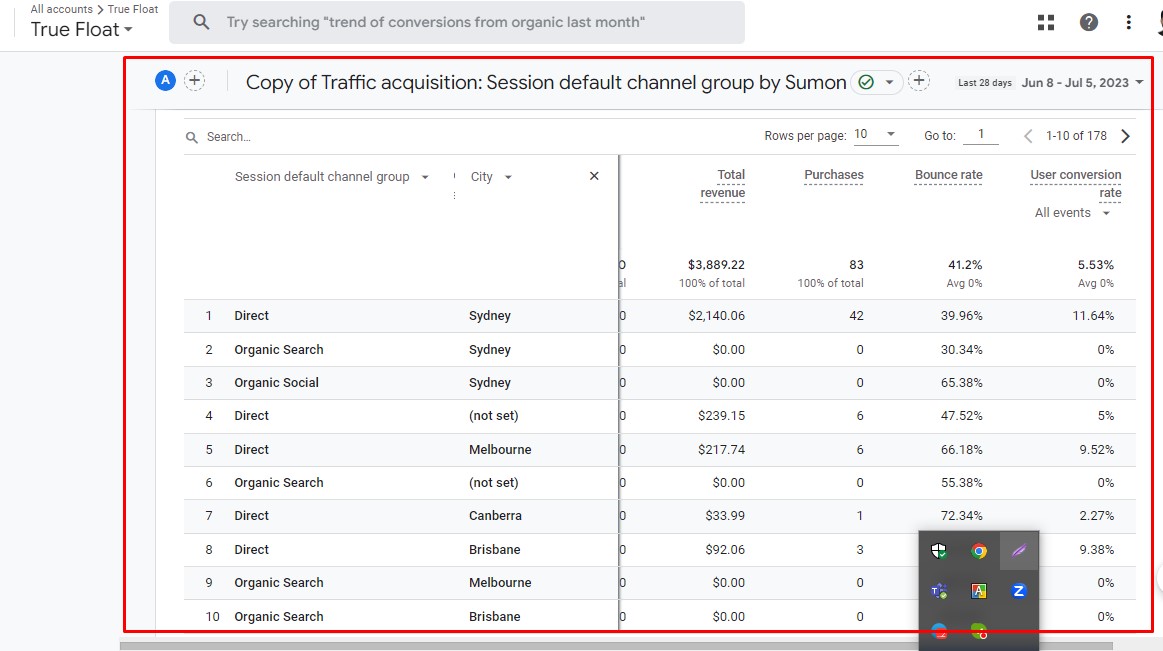Click the blue 'A' all users segment badge
Image resolution: width=1163 pixels, height=651 pixels.
click(165, 80)
